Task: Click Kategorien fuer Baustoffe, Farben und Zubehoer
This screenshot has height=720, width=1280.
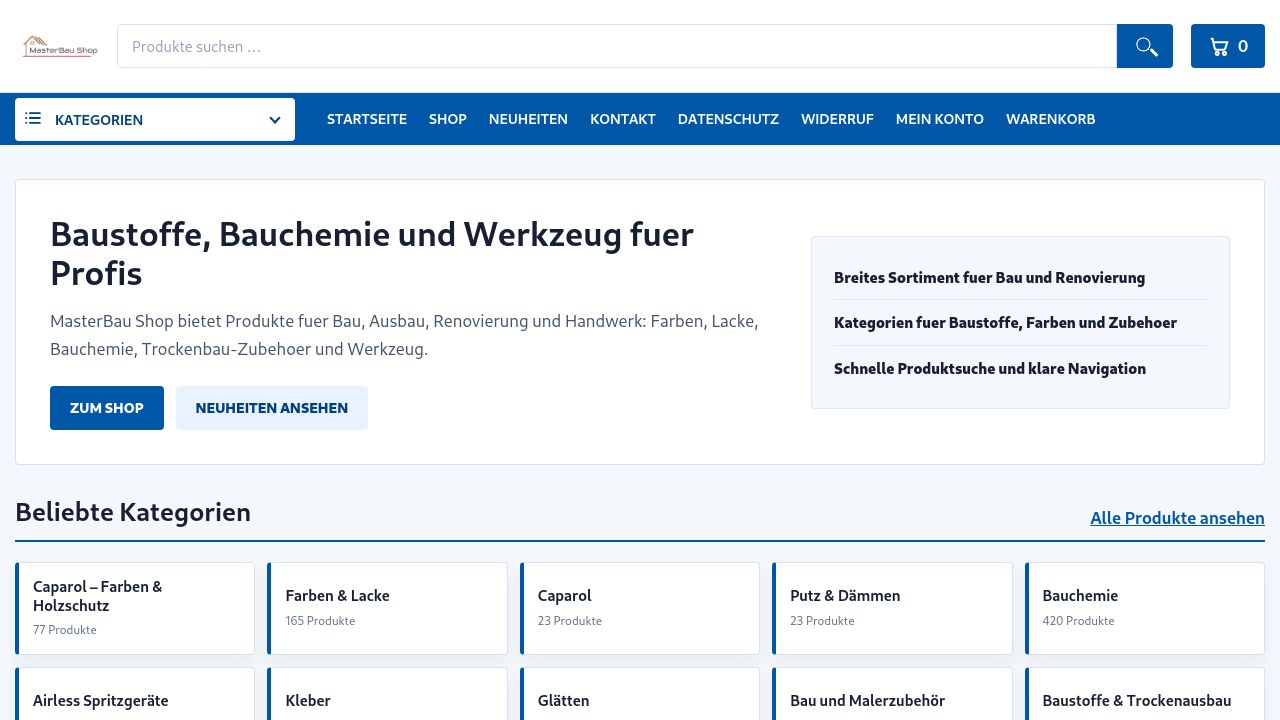Action: coord(1005,322)
